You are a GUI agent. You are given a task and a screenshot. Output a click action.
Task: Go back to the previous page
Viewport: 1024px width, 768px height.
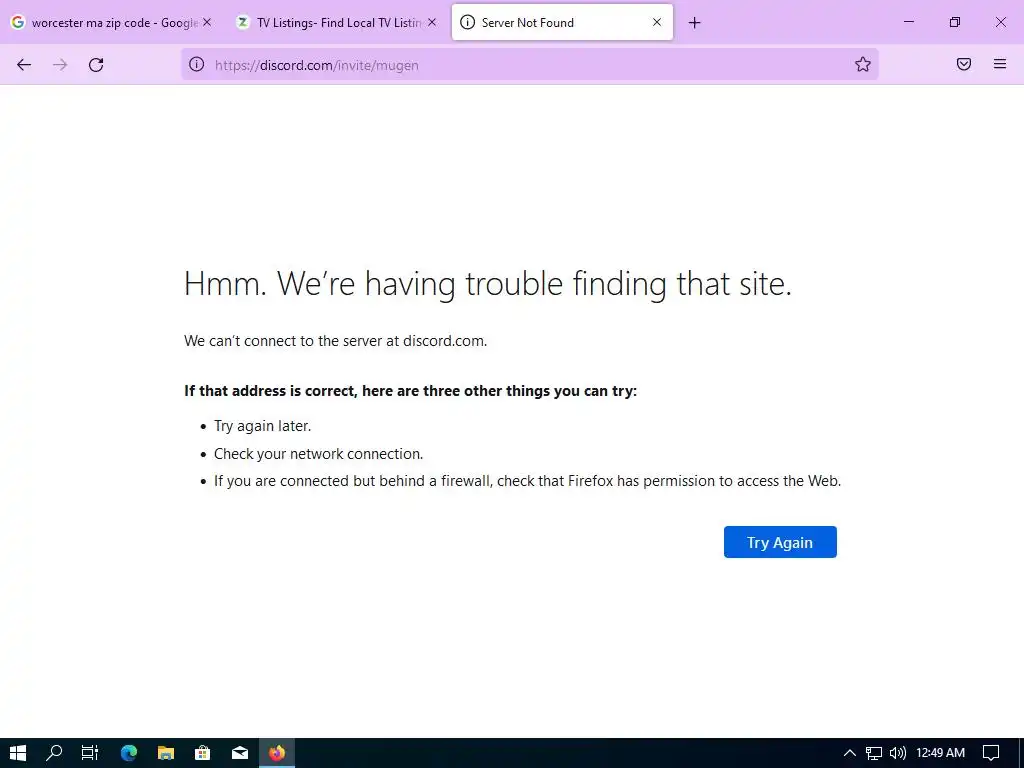tap(24, 65)
